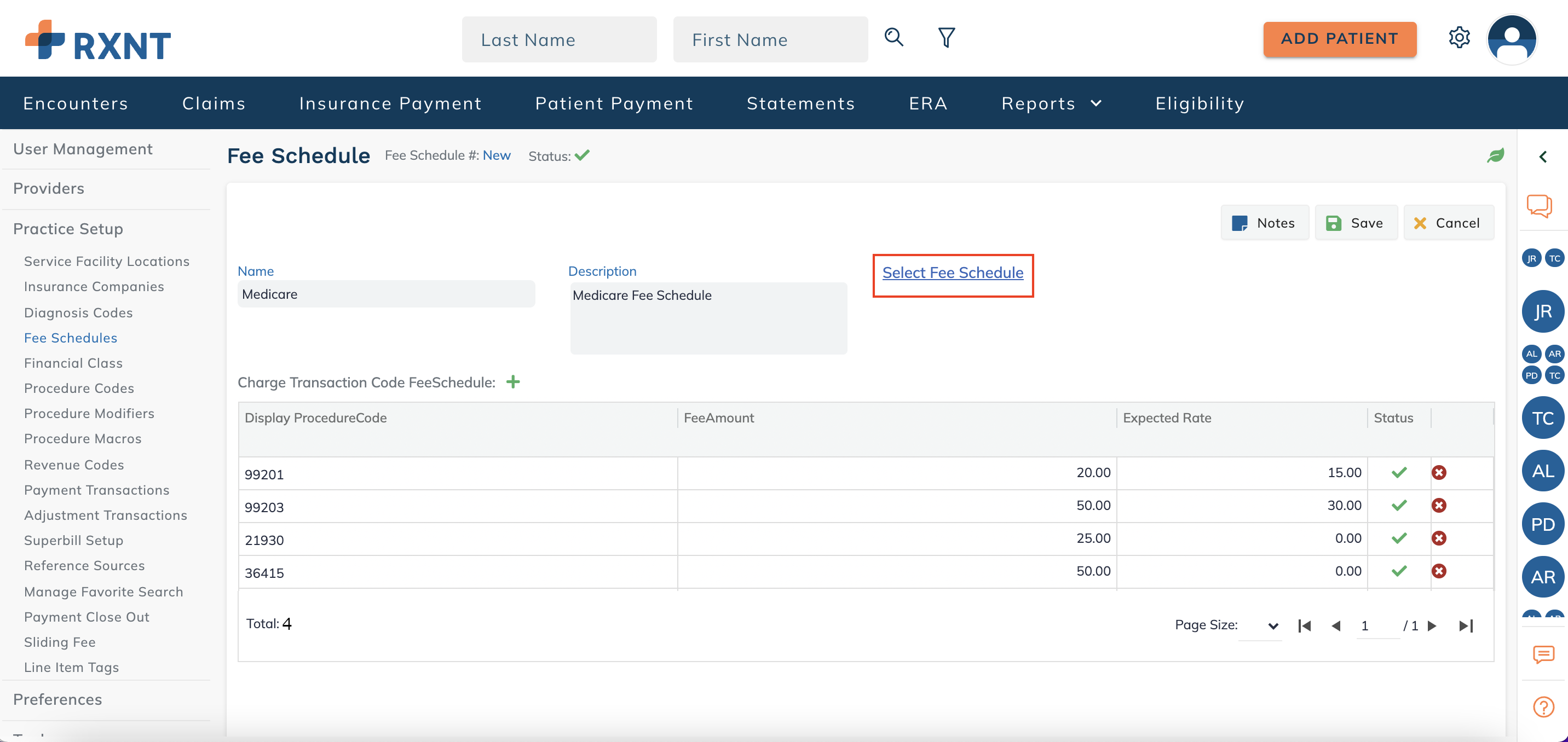Open the Statements tab
Screen dimensions: 1568x742
click(800, 103)
